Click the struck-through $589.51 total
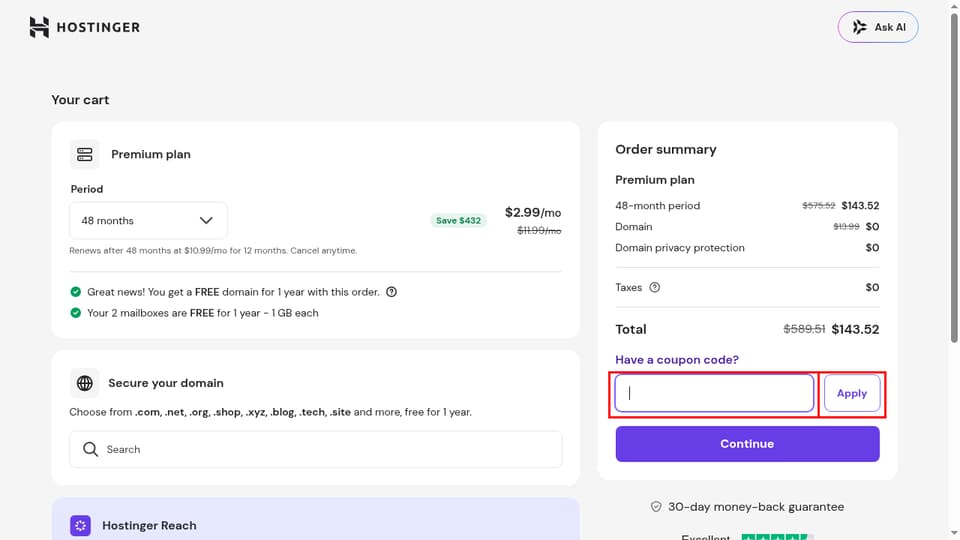 tap(804, 329)
